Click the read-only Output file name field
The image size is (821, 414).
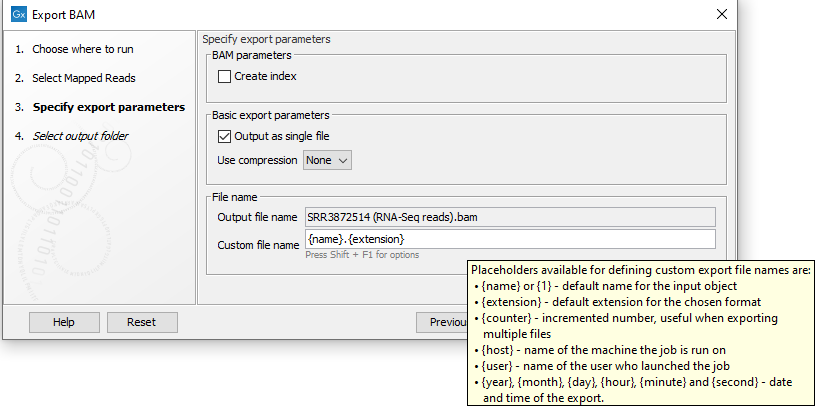tap(510, 217)
